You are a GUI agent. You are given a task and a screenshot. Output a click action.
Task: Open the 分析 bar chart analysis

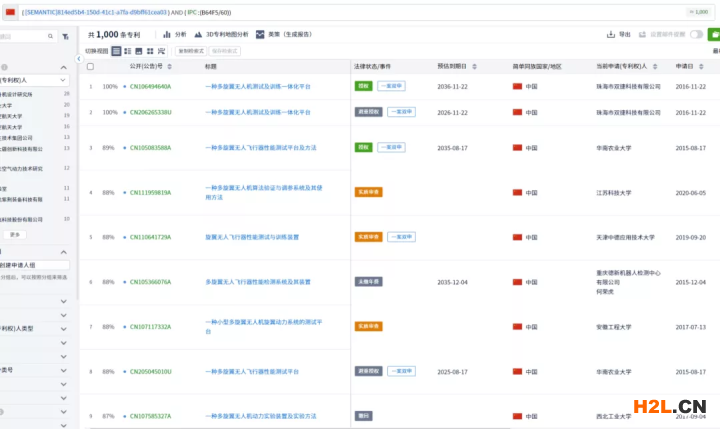click(176, 34)
